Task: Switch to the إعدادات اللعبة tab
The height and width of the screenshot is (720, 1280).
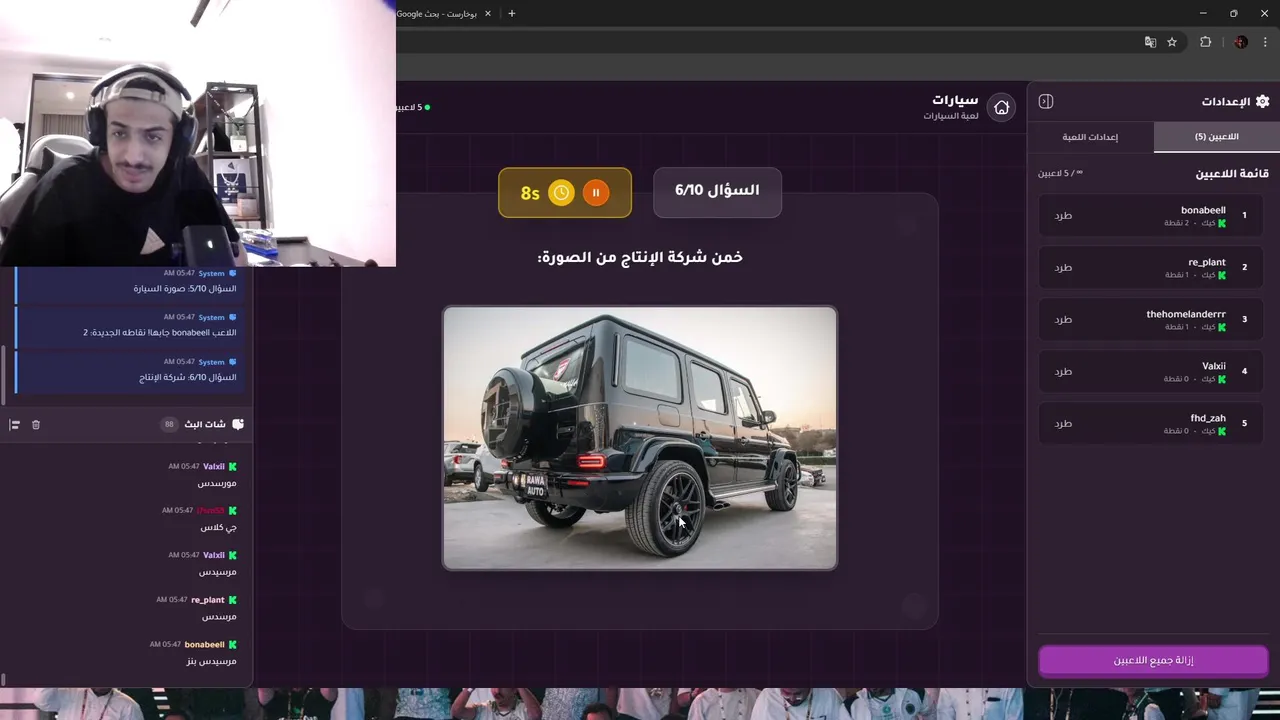Action: [1090, 137]
